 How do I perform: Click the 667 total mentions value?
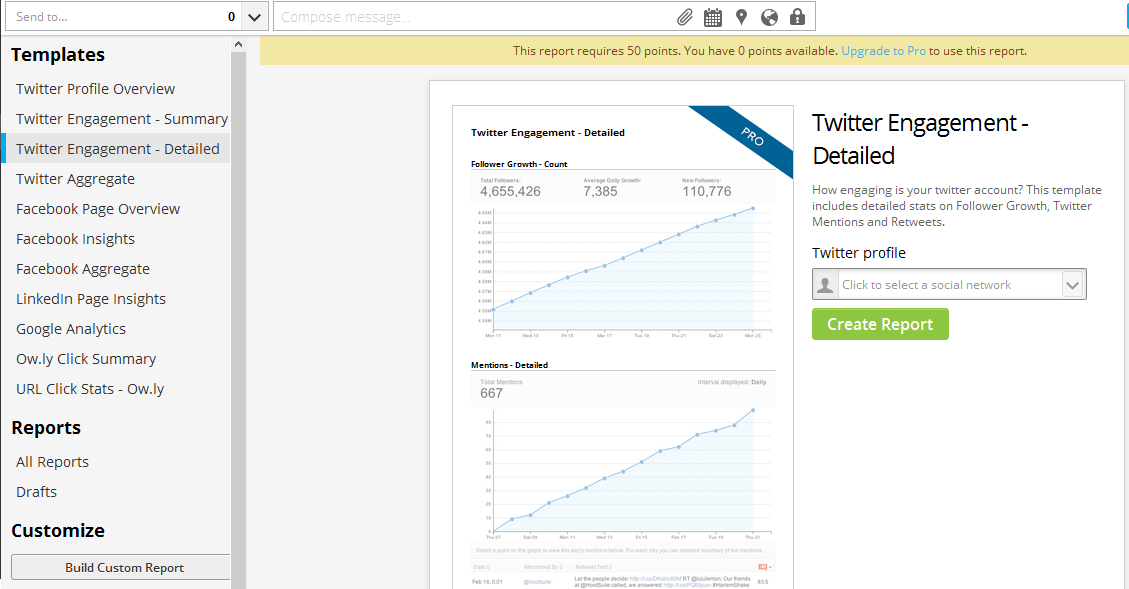pos(491,393)
